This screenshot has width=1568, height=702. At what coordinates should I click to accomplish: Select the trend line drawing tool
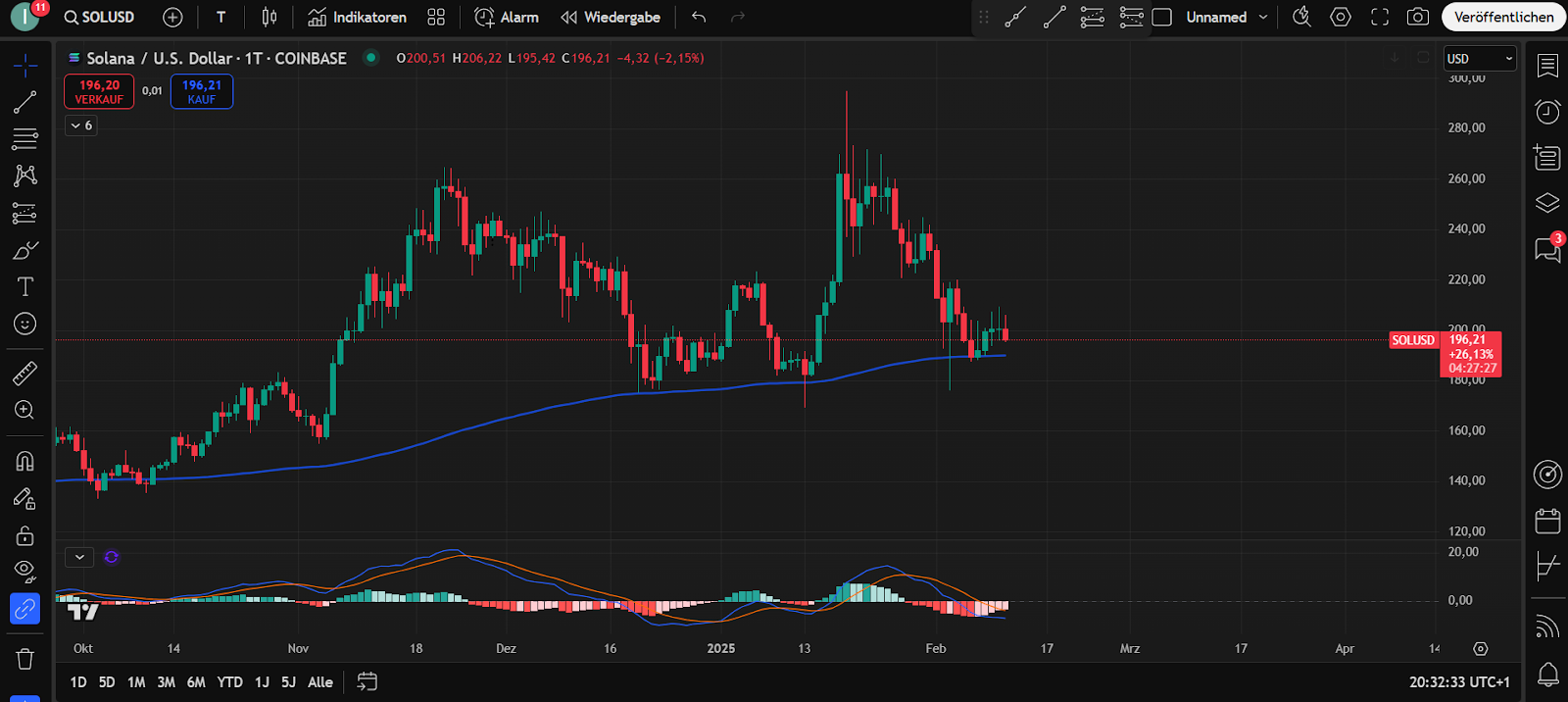(24, 102)
